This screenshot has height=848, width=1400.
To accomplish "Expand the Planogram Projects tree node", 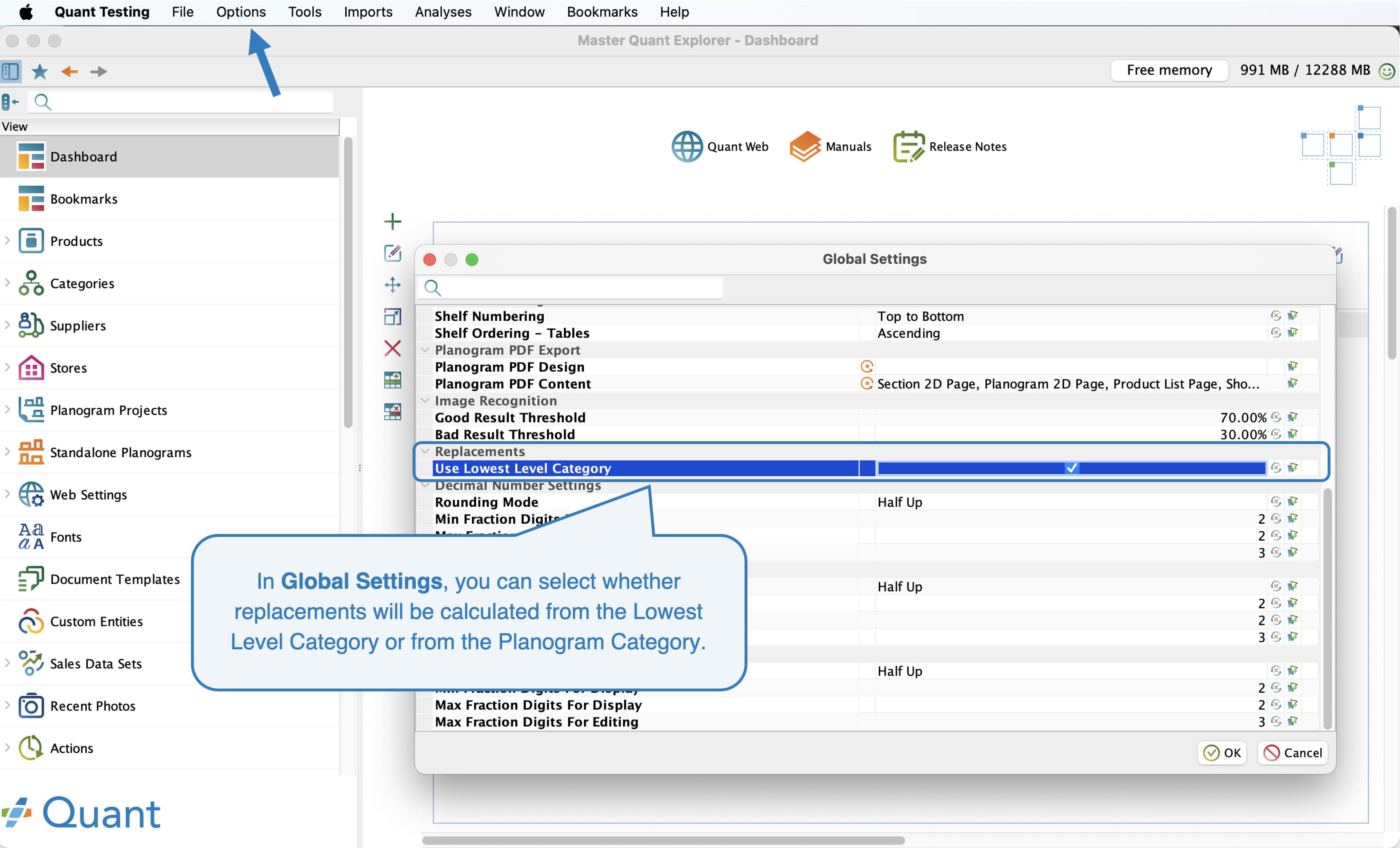I will click(x=7, y=409).
